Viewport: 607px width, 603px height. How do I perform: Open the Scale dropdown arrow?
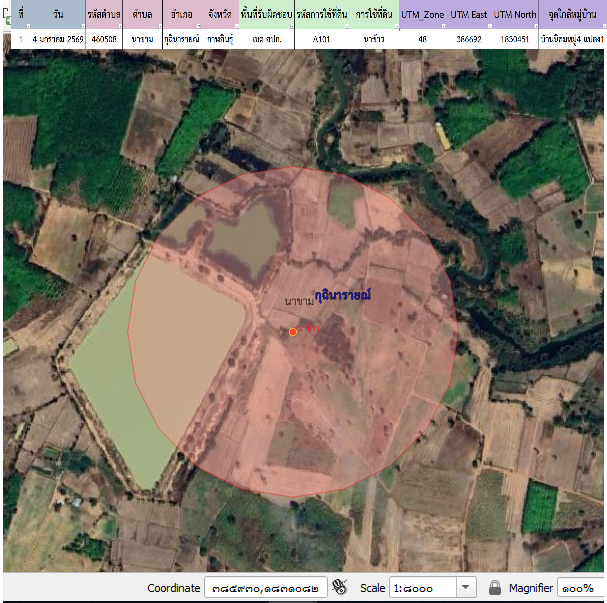(466, 587)
